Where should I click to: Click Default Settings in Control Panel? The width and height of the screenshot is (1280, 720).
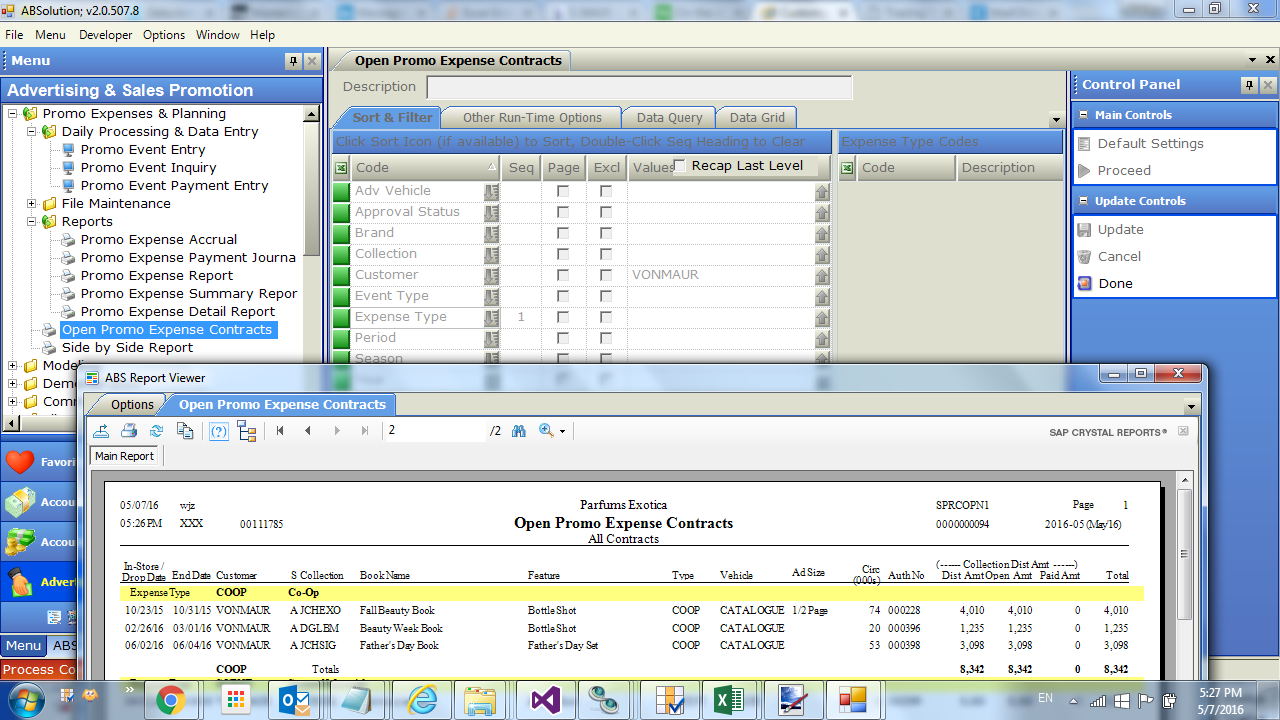[1150, 143]
